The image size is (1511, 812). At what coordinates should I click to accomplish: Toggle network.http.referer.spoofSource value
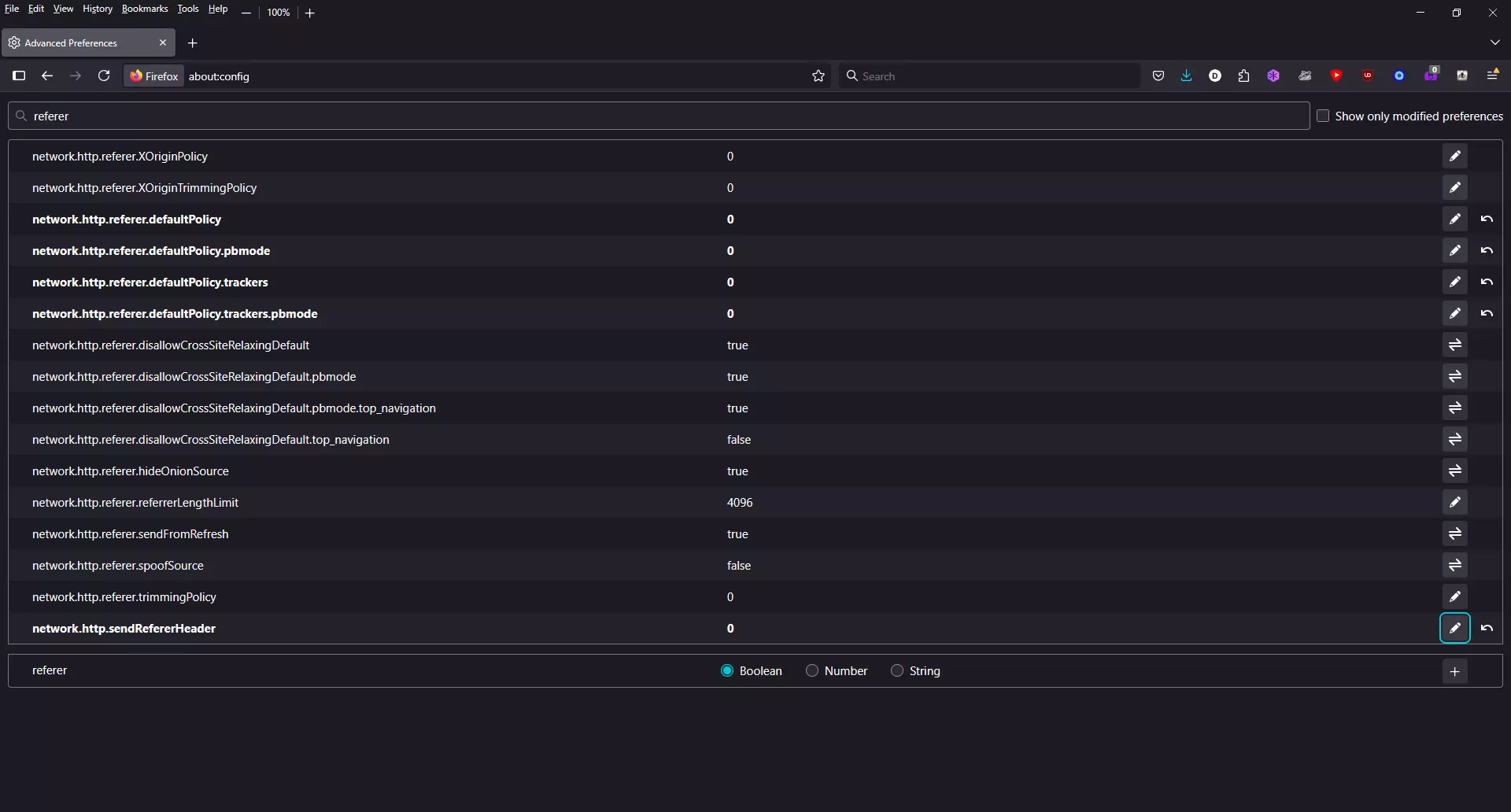pyautogui.click(x=1454, y=565)
